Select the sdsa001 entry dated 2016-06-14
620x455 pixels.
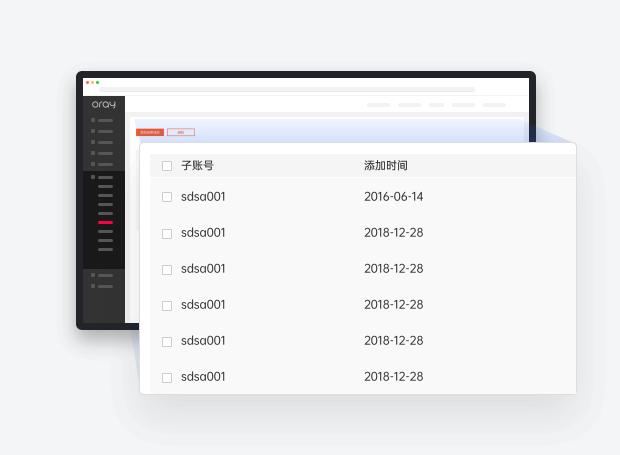[x=203, y=196]
